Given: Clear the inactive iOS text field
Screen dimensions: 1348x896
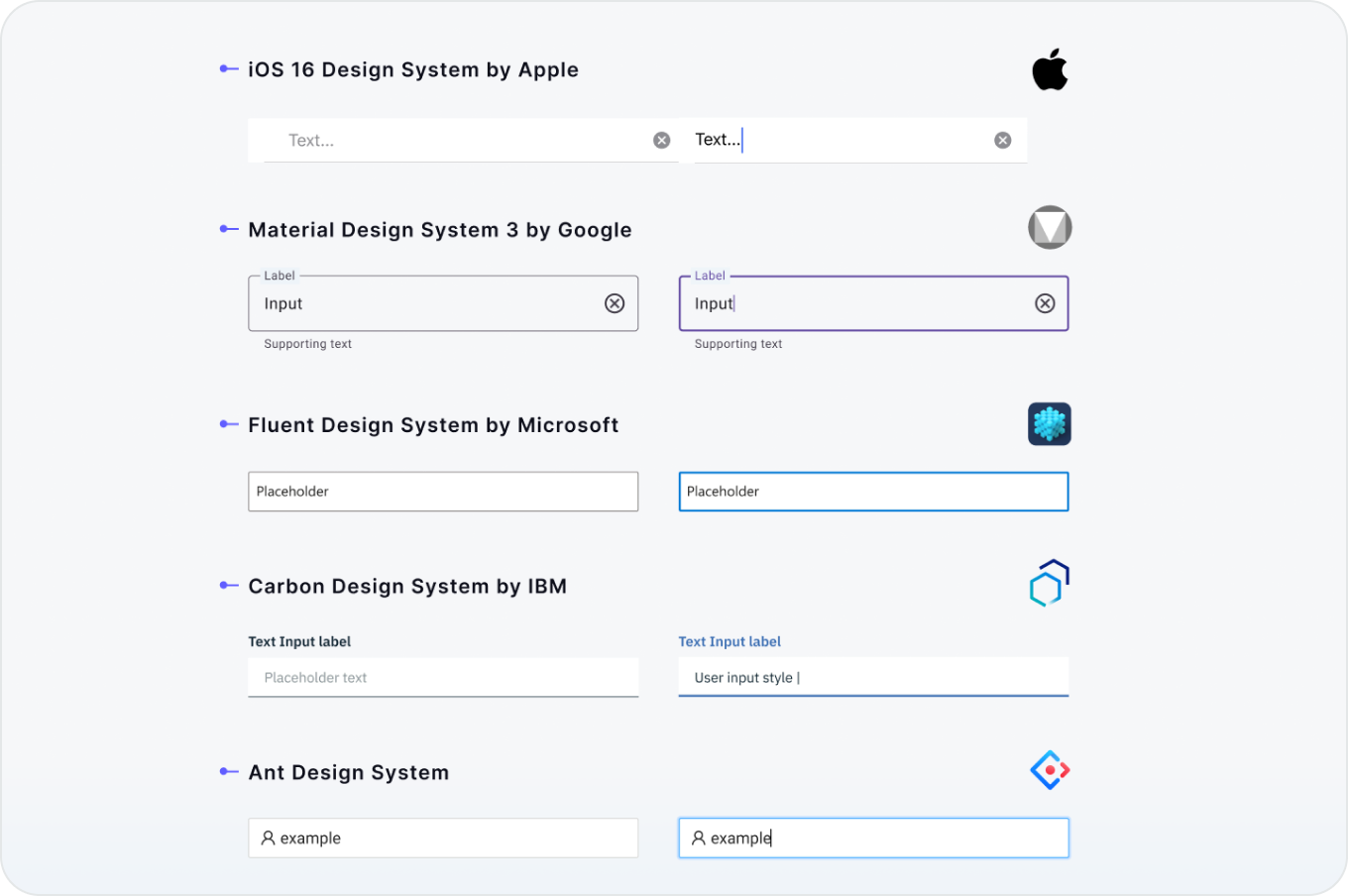Looking at the screenshot, I should click(662, 141).
